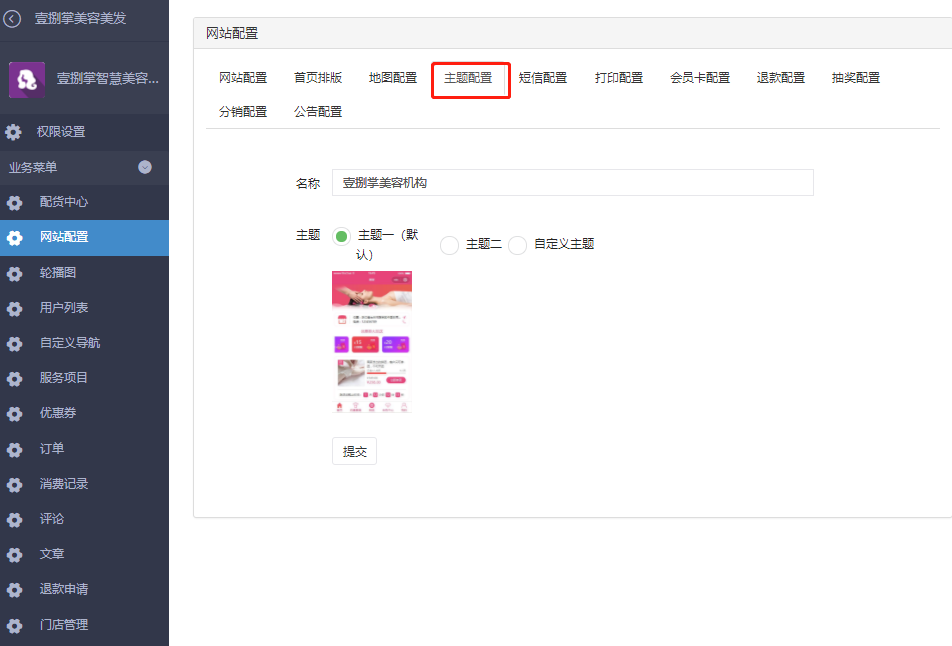Click gear icon beside 订单
This screenshot has height=646, width=952.
(15, 449)
